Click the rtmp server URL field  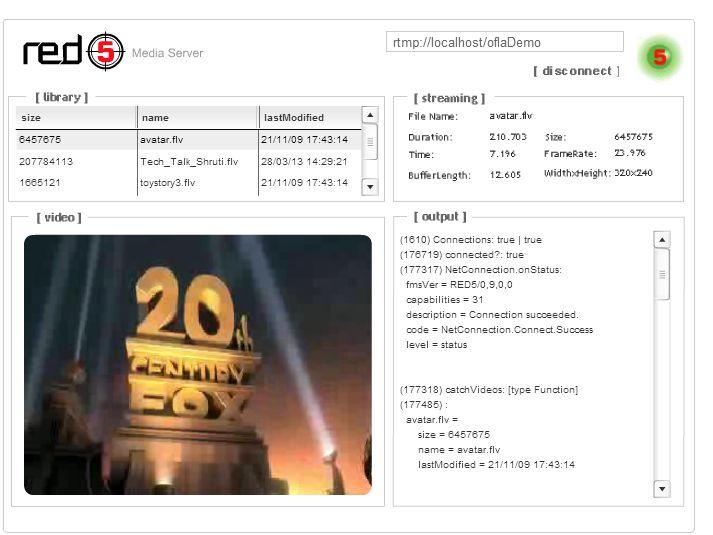(505, 42)
